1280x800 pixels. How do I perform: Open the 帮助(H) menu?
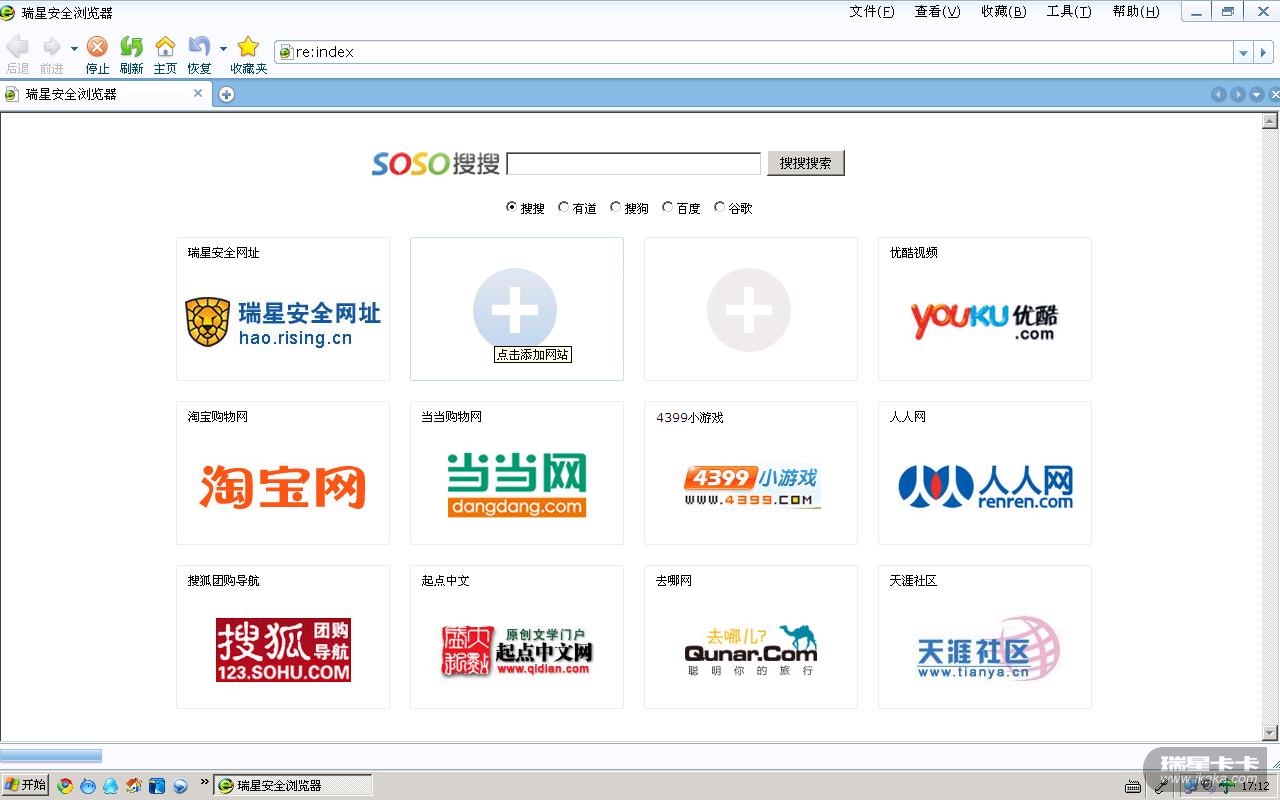pos(1136,12)
